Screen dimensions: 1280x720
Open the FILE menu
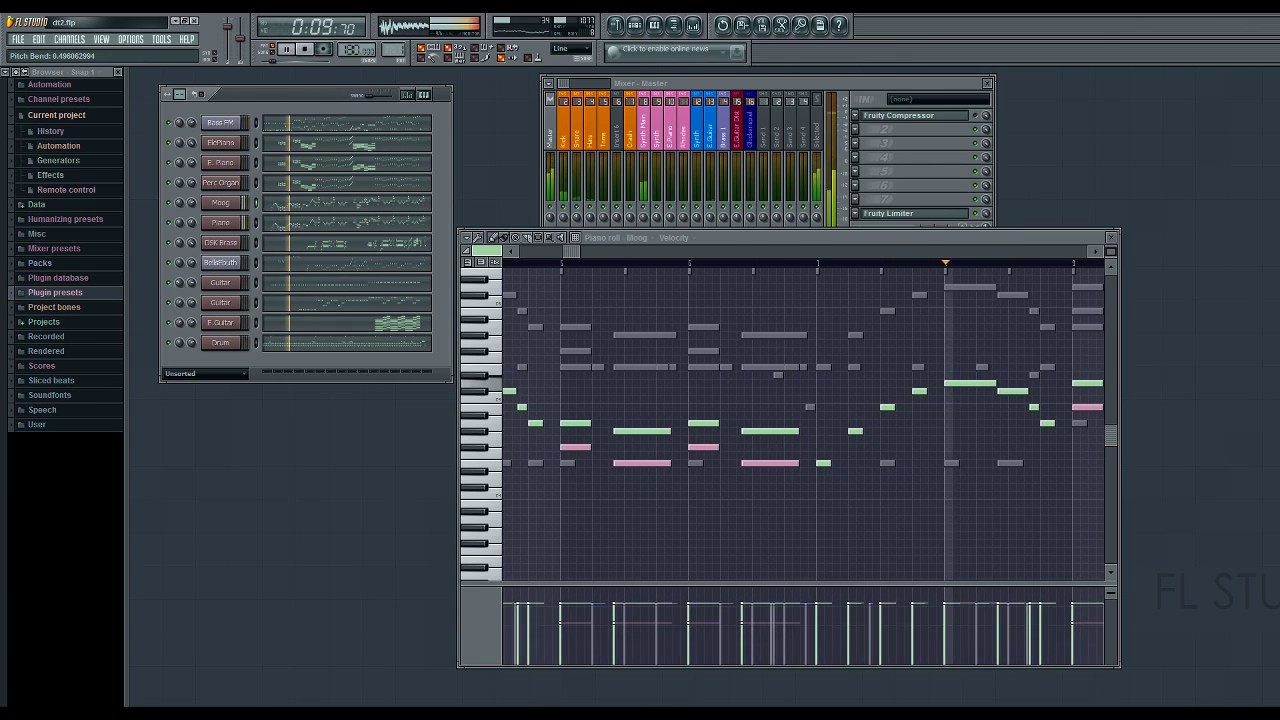(x=18, y=40)
